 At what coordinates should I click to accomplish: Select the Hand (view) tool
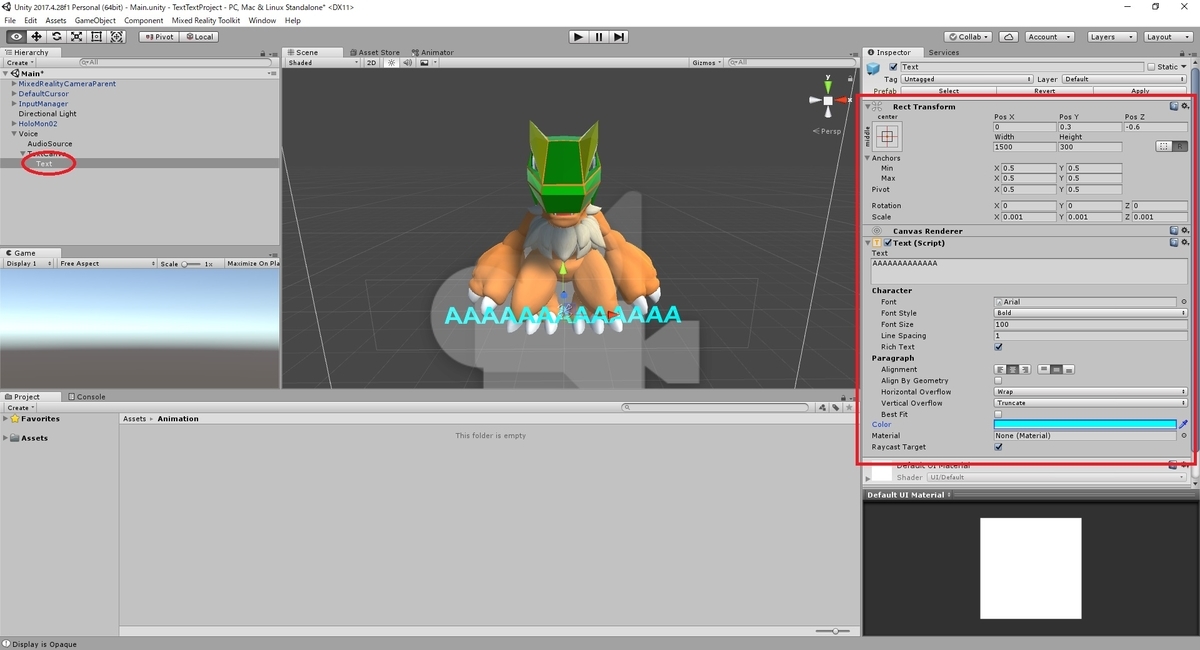tap(15, 36)
